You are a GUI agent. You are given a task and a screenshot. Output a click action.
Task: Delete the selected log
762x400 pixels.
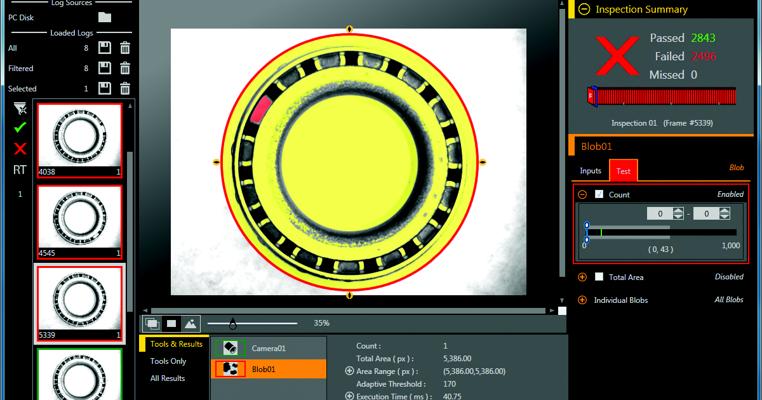coord(125,88)
